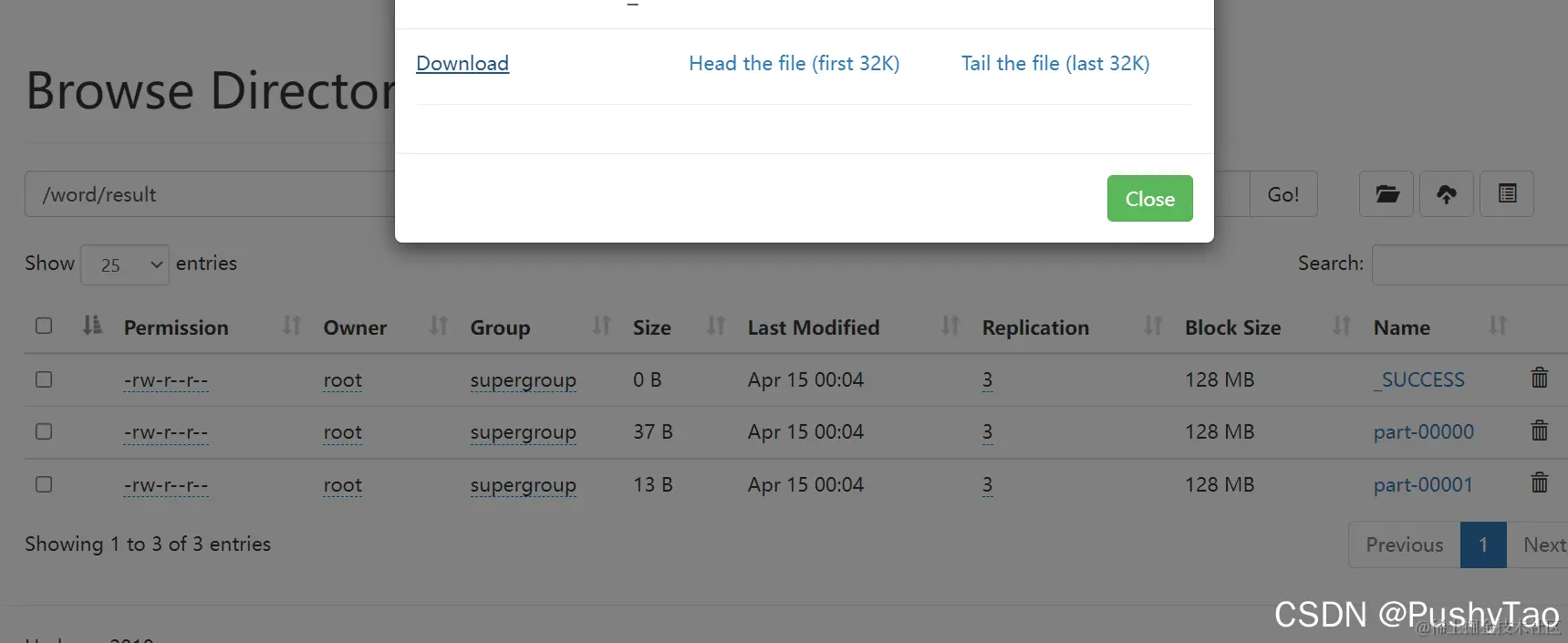Screen dimensions: 1568x643
Task: Click 'Showing 1 to 3 of 3 entries'
Action: [x=148, y=544]
